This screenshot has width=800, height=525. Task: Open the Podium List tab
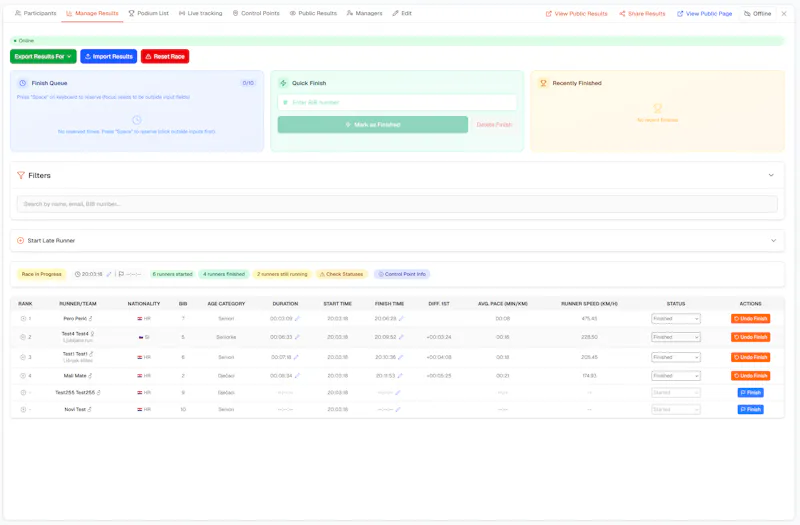point(148,13)
